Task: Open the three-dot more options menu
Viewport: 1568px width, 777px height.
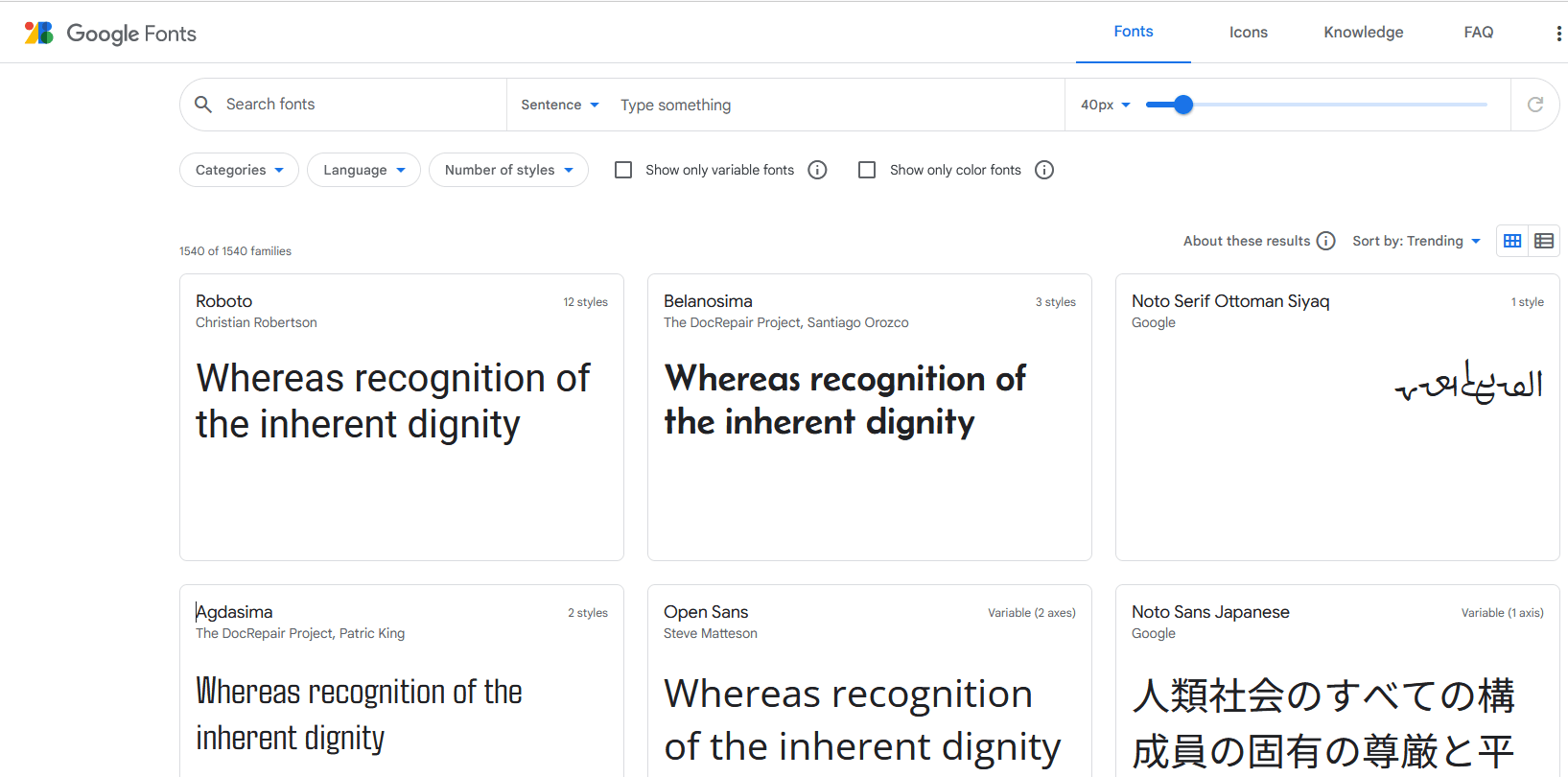Action: pos(1558,34)
